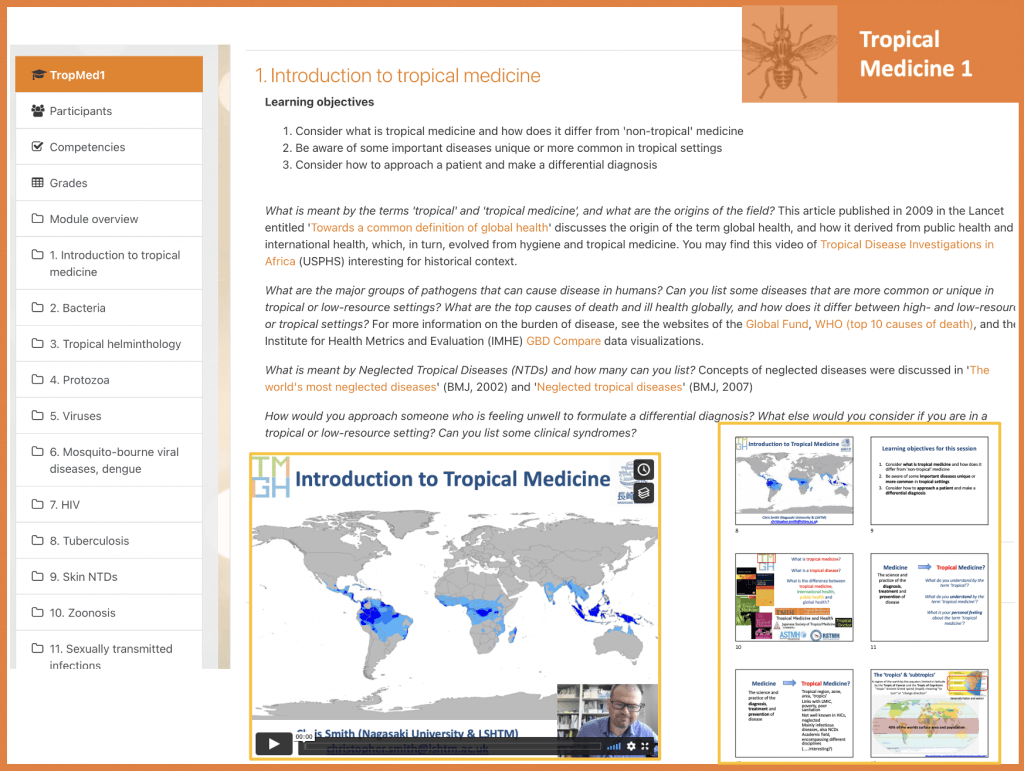
Task: Open the '8. Tuberculosis' section
Action: tap(87, 540)
